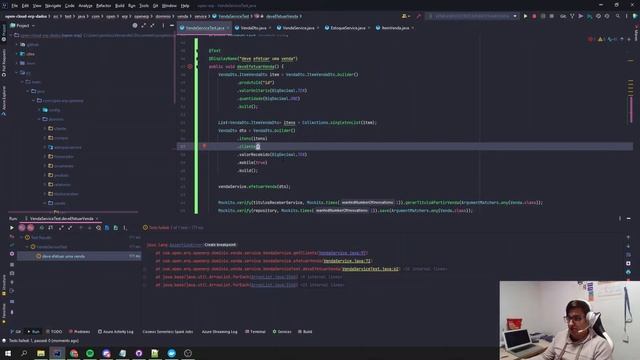640x360 pixels.
Task: Stop the process with the red stop button in the main toolbar
Action: 534,16
